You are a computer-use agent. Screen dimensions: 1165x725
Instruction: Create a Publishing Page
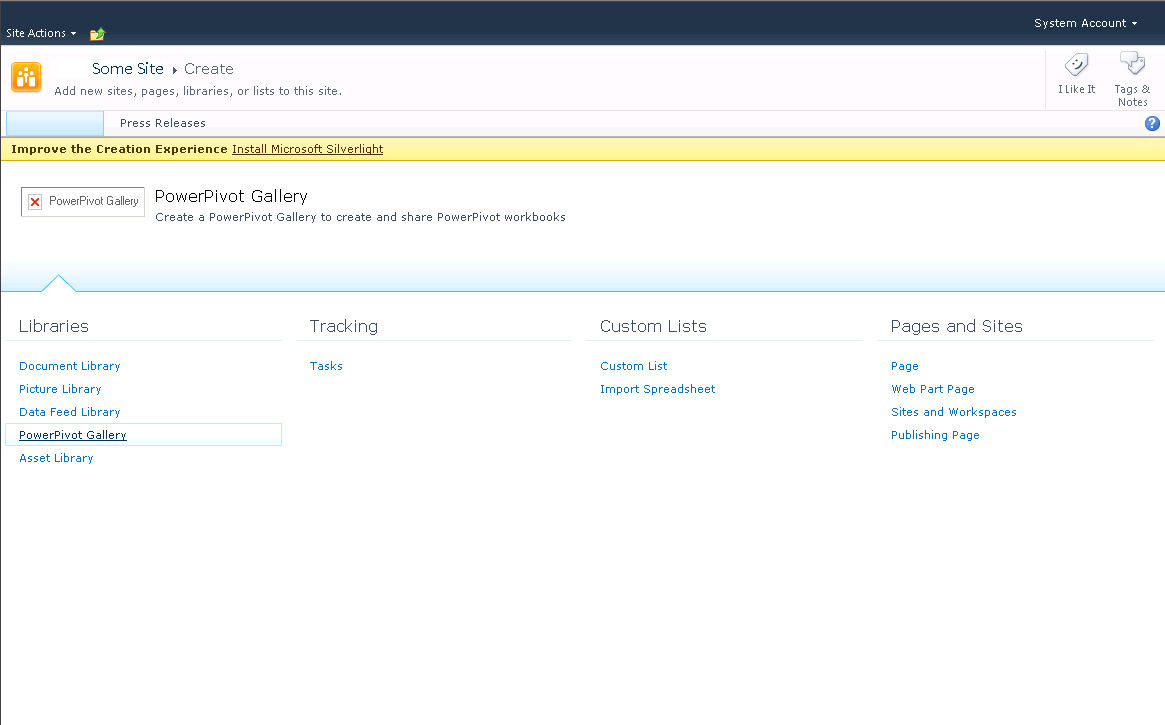click(x=935, y=435)
